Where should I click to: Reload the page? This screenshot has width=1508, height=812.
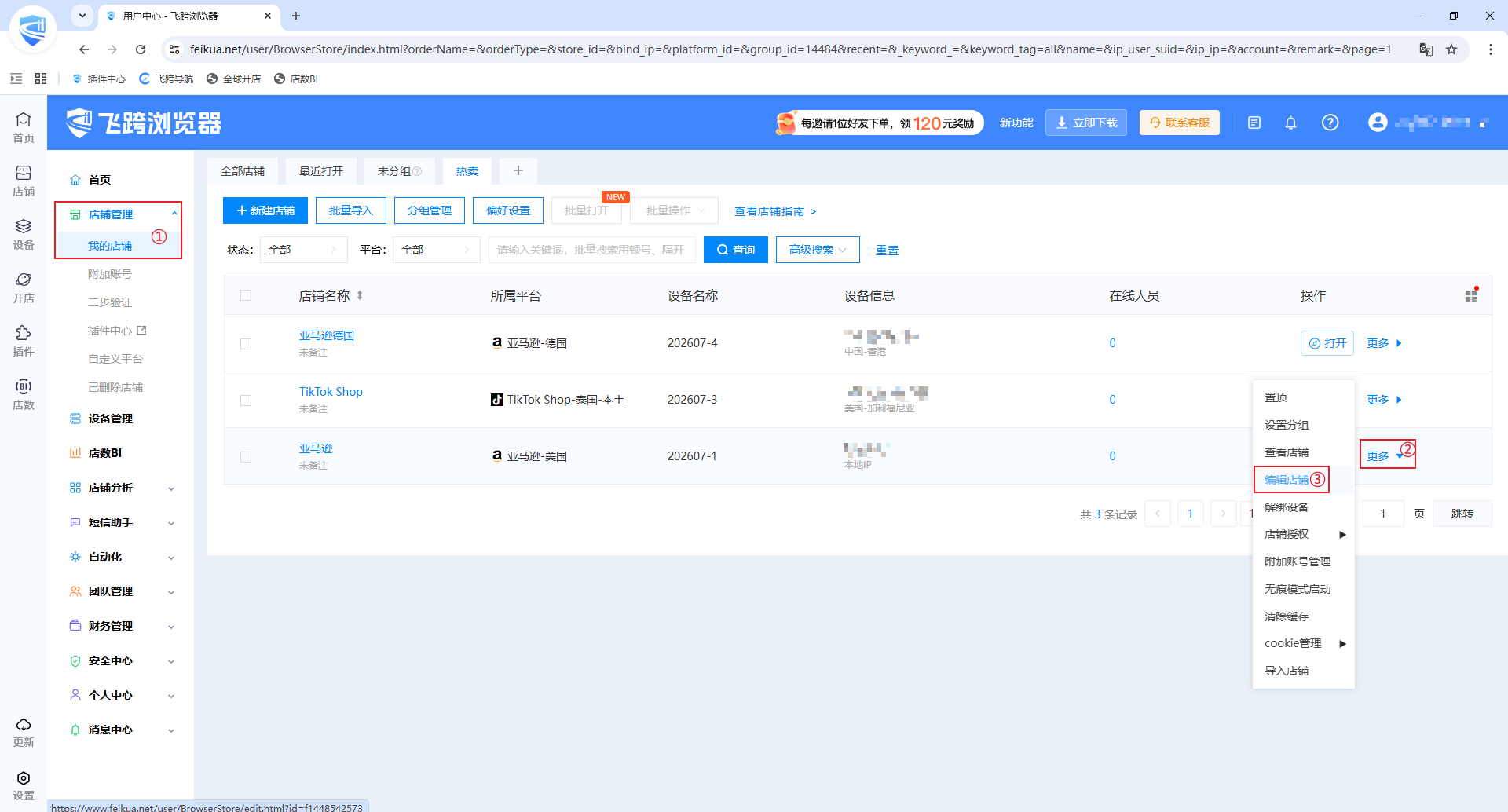141,49
